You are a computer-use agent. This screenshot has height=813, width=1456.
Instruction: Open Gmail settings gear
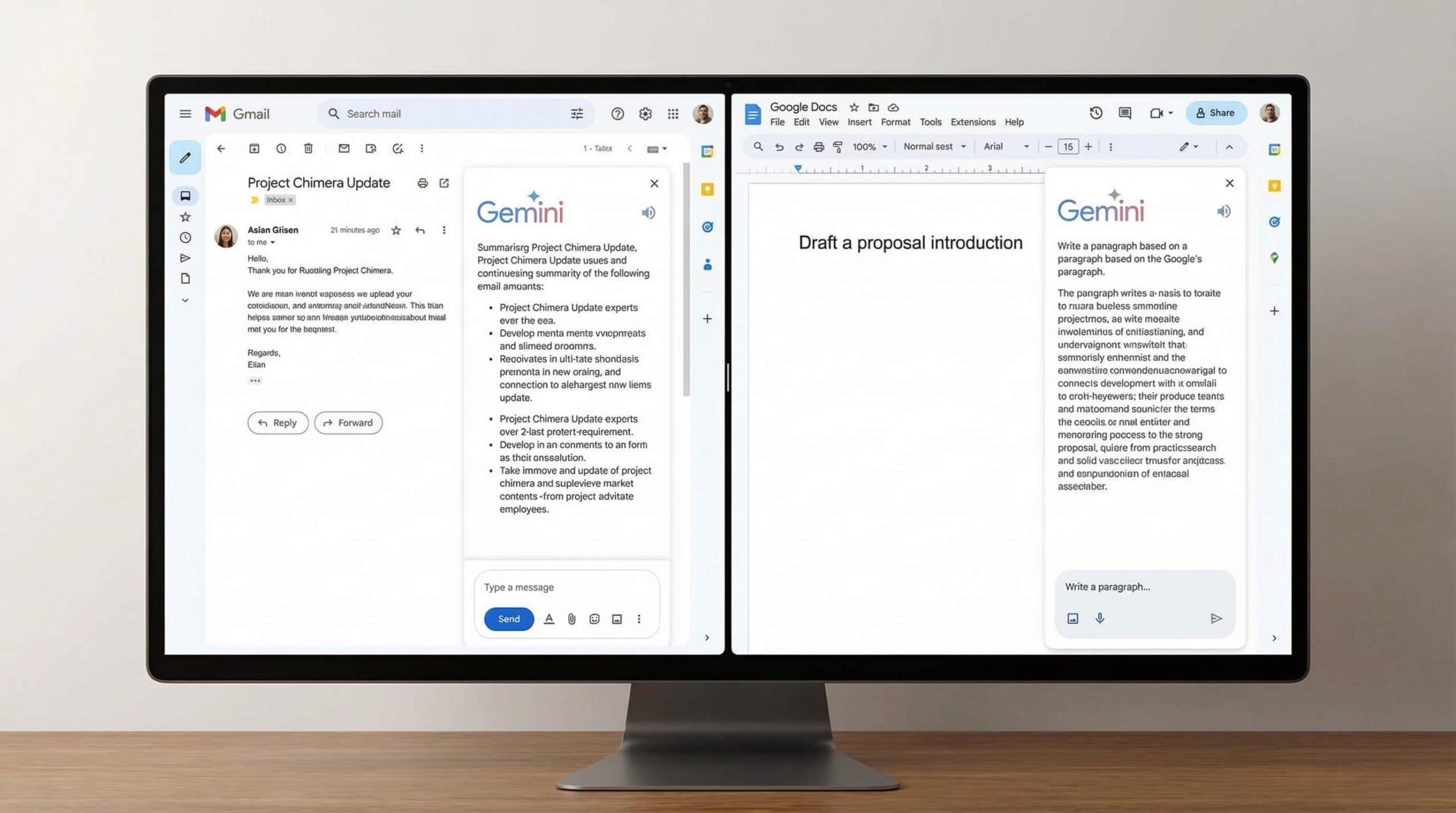pyautogui.click(x=645, y=114)
